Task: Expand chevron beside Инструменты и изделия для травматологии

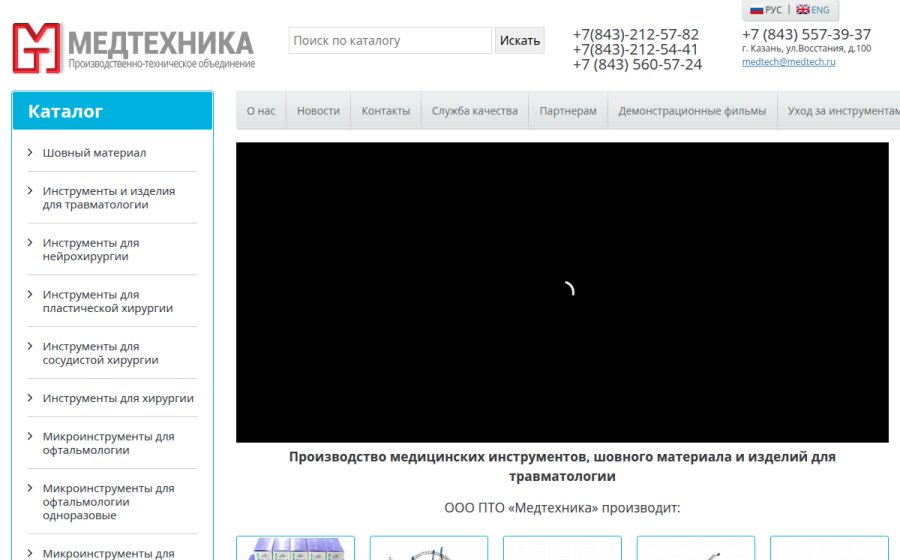Action: tap(30, 190)
